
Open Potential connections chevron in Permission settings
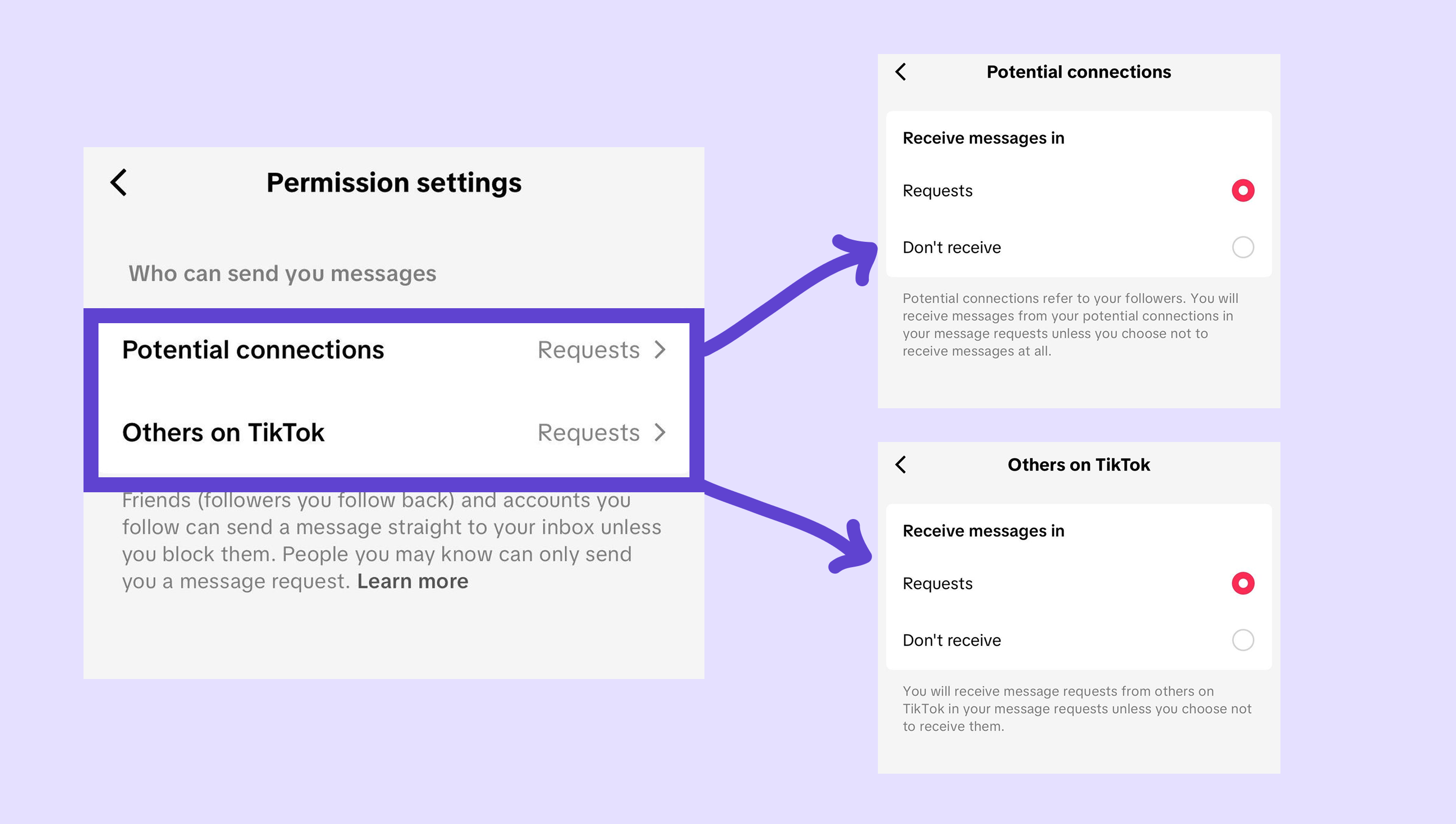point(660,350)
